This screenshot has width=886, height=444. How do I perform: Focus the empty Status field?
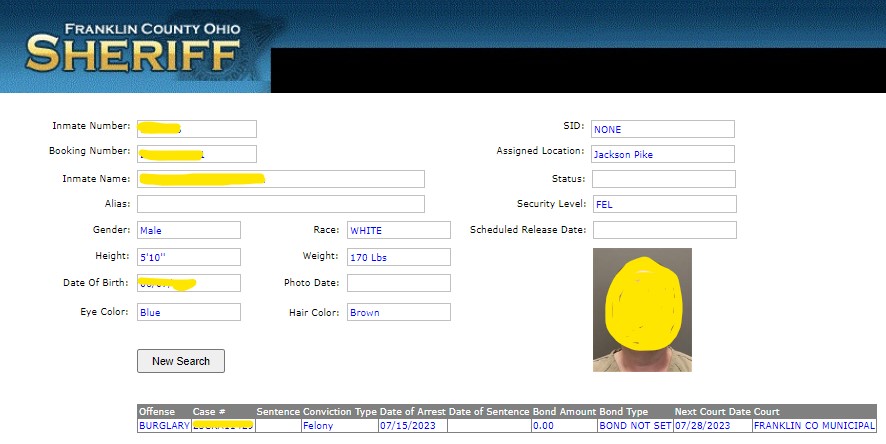pyautogui.click(x=664, y=179)
